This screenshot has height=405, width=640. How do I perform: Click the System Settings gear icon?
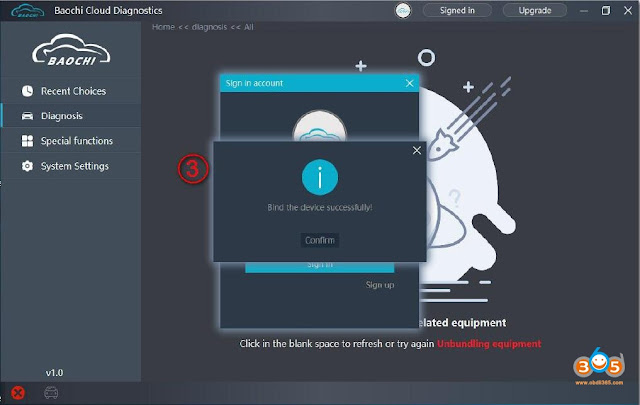[x=27, y=166]
